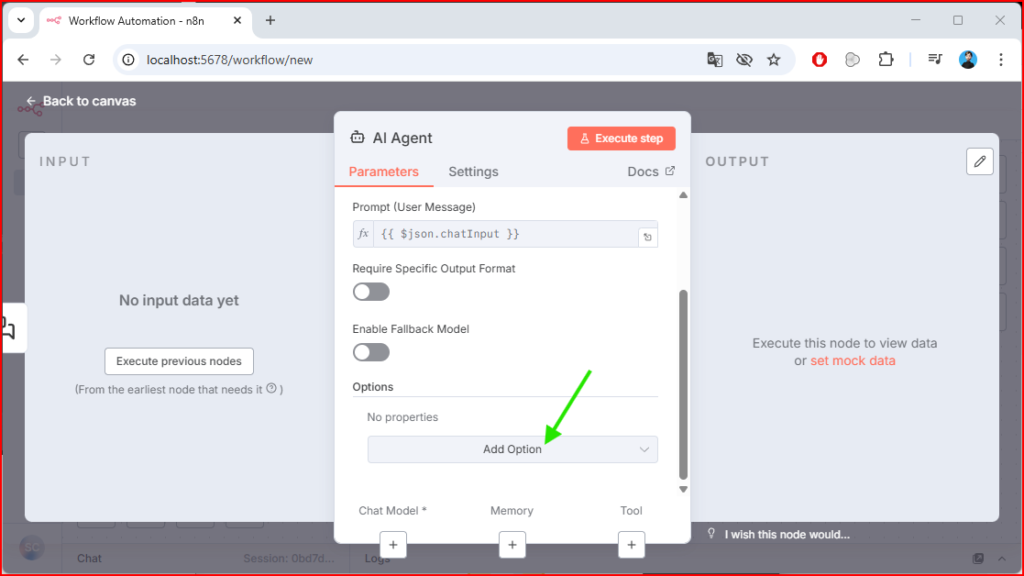Click the reset icon in Prompt field

coord(647,237)
